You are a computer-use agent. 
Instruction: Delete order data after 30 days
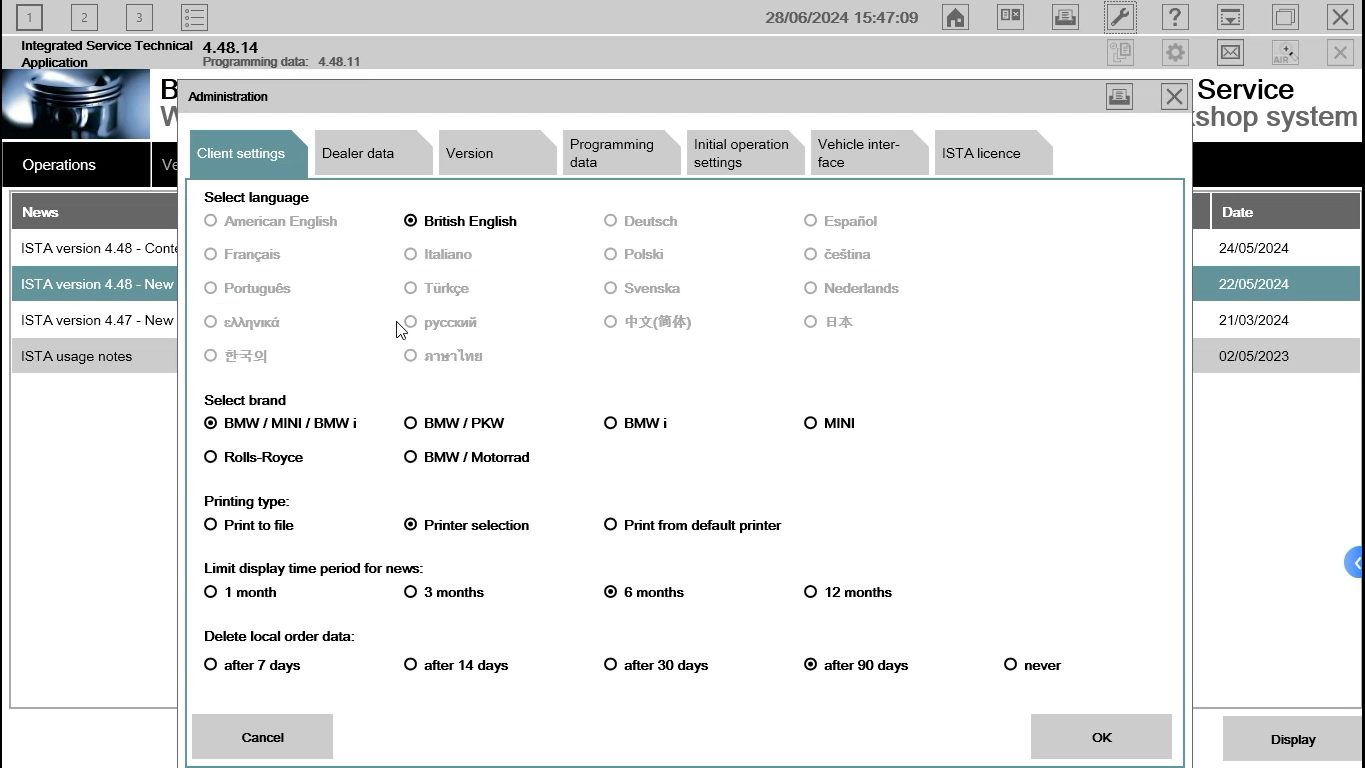(x=656, y=665)
